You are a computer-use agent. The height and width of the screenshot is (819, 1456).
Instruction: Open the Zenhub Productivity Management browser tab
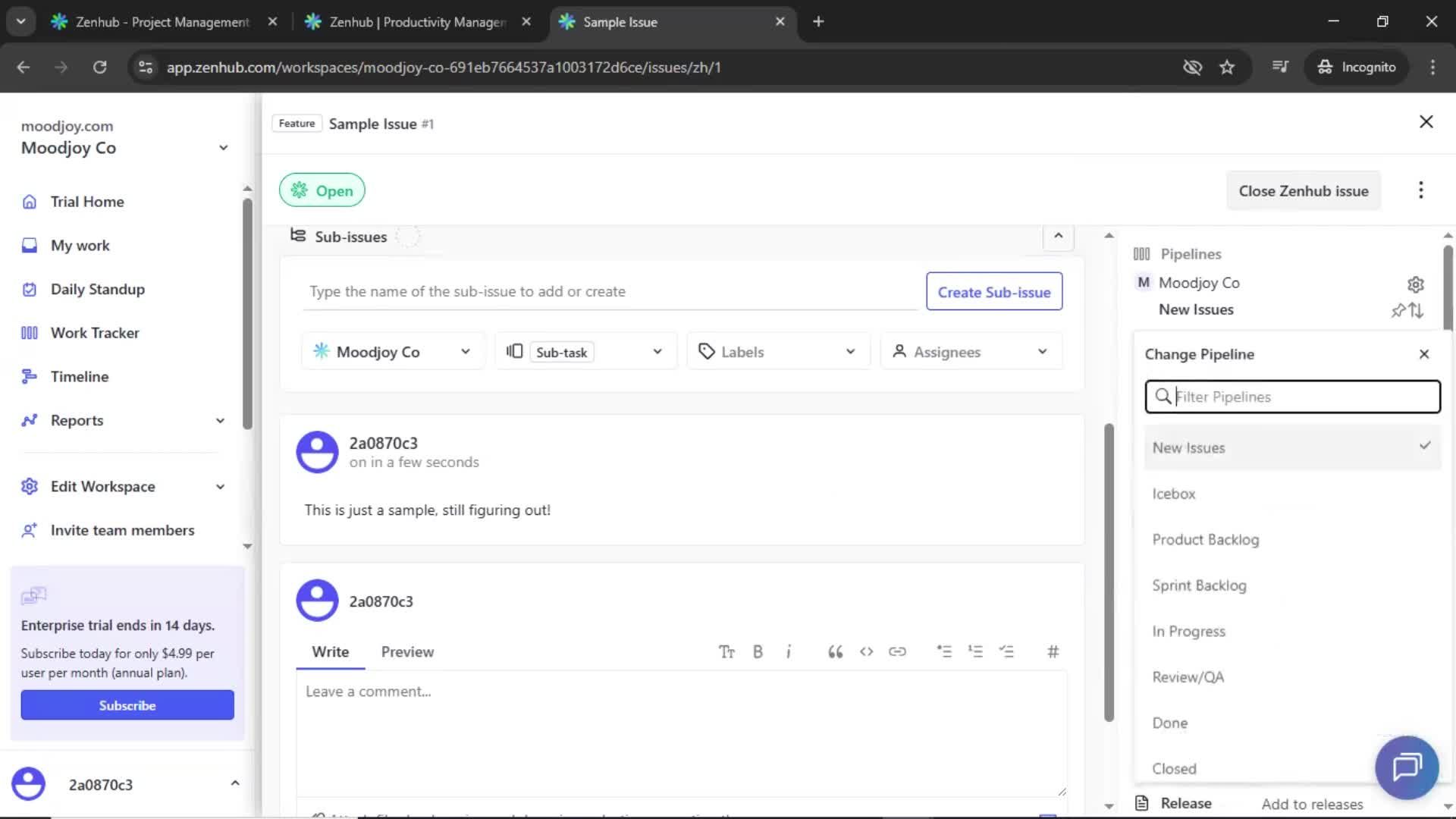409,22
